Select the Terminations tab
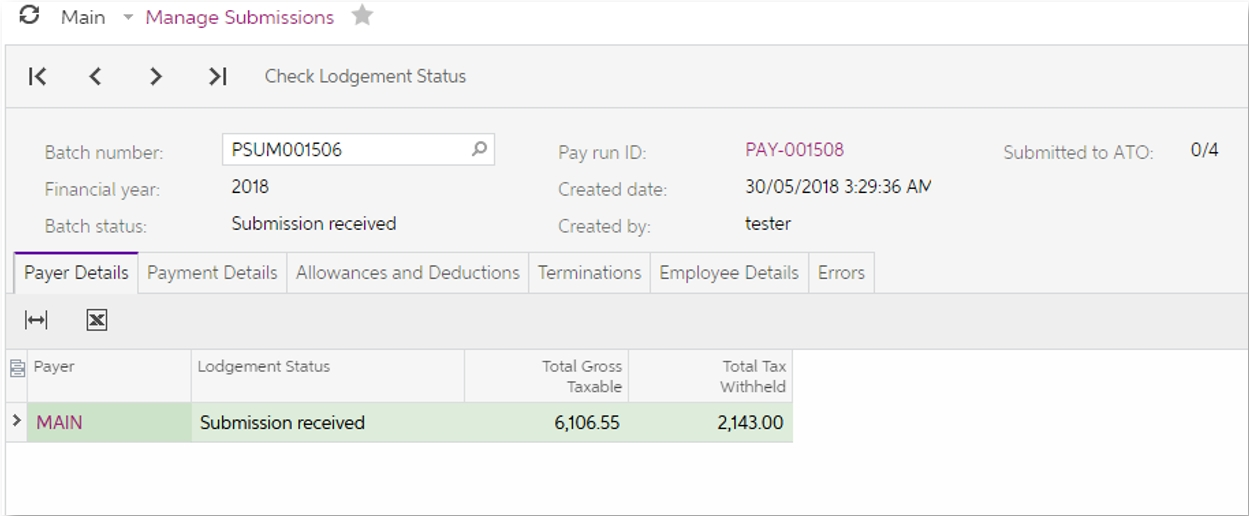The width and height of the screenshot is (1249, 516). (589, 273)
